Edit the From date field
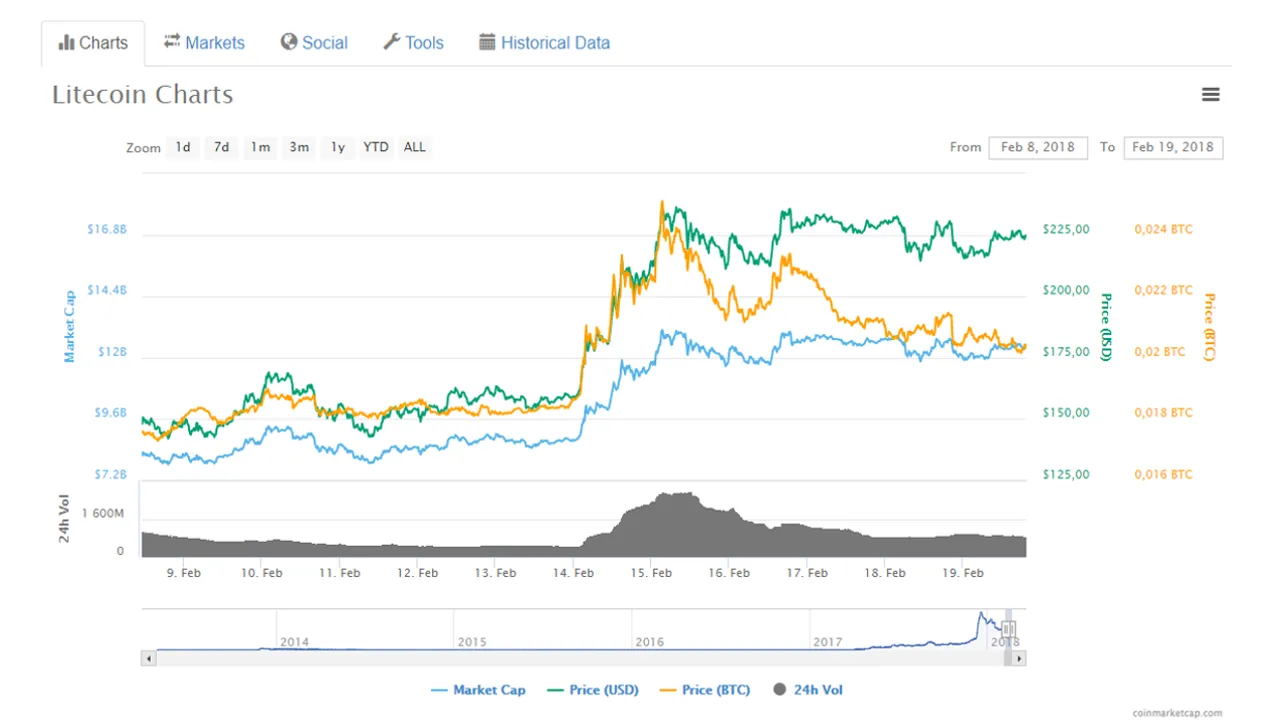 (x=1038, y=147)
